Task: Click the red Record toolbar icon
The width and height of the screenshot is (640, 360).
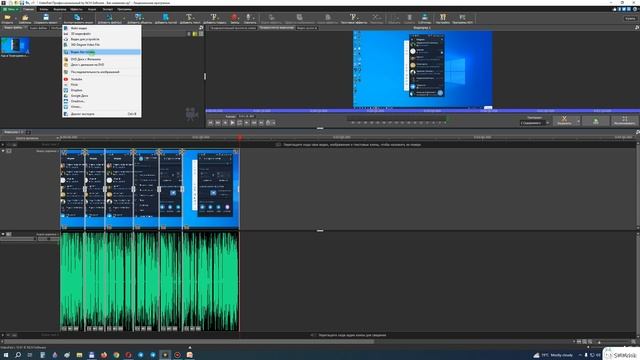Action: (234, 18)
